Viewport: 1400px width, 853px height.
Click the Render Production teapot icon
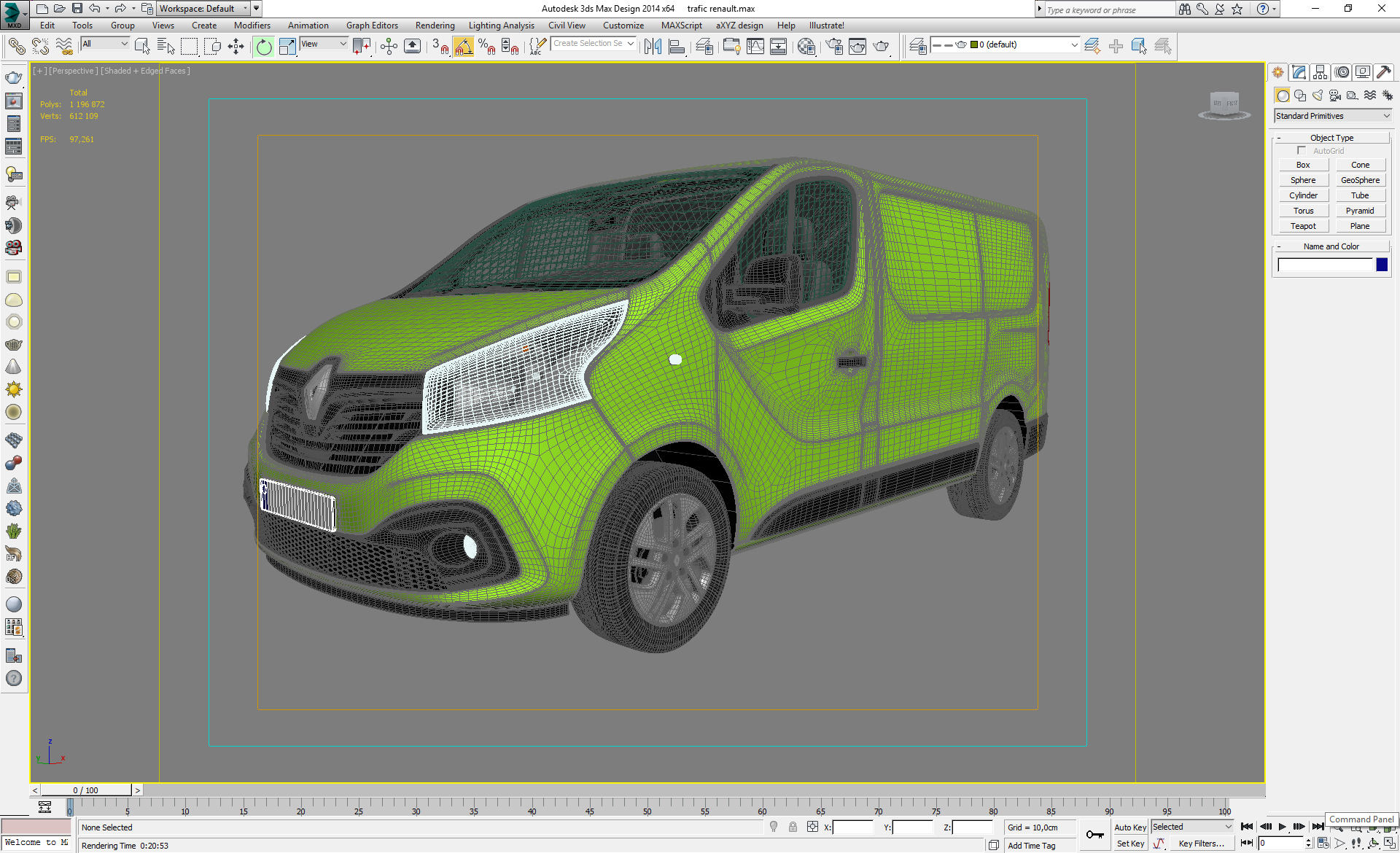pyautogui.click(x=882, y=47)
